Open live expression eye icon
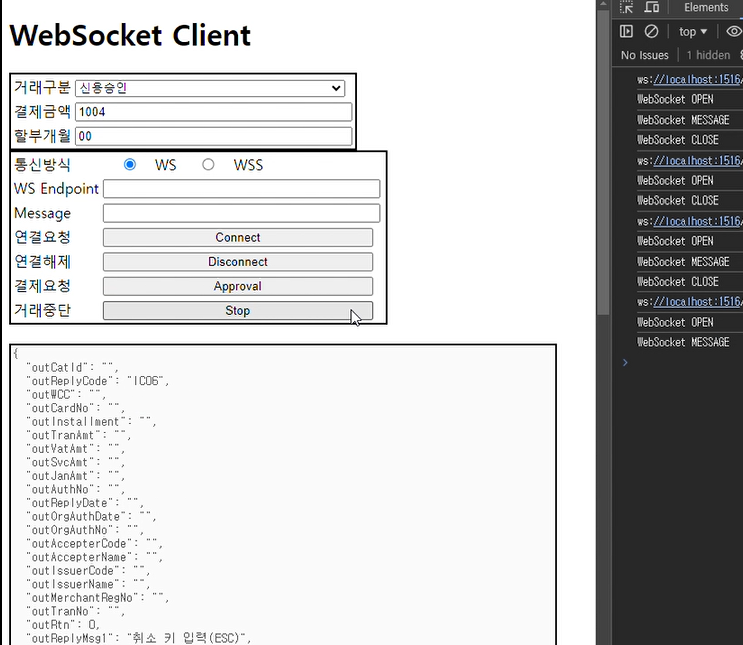743x645 pixels. [734, 32]
